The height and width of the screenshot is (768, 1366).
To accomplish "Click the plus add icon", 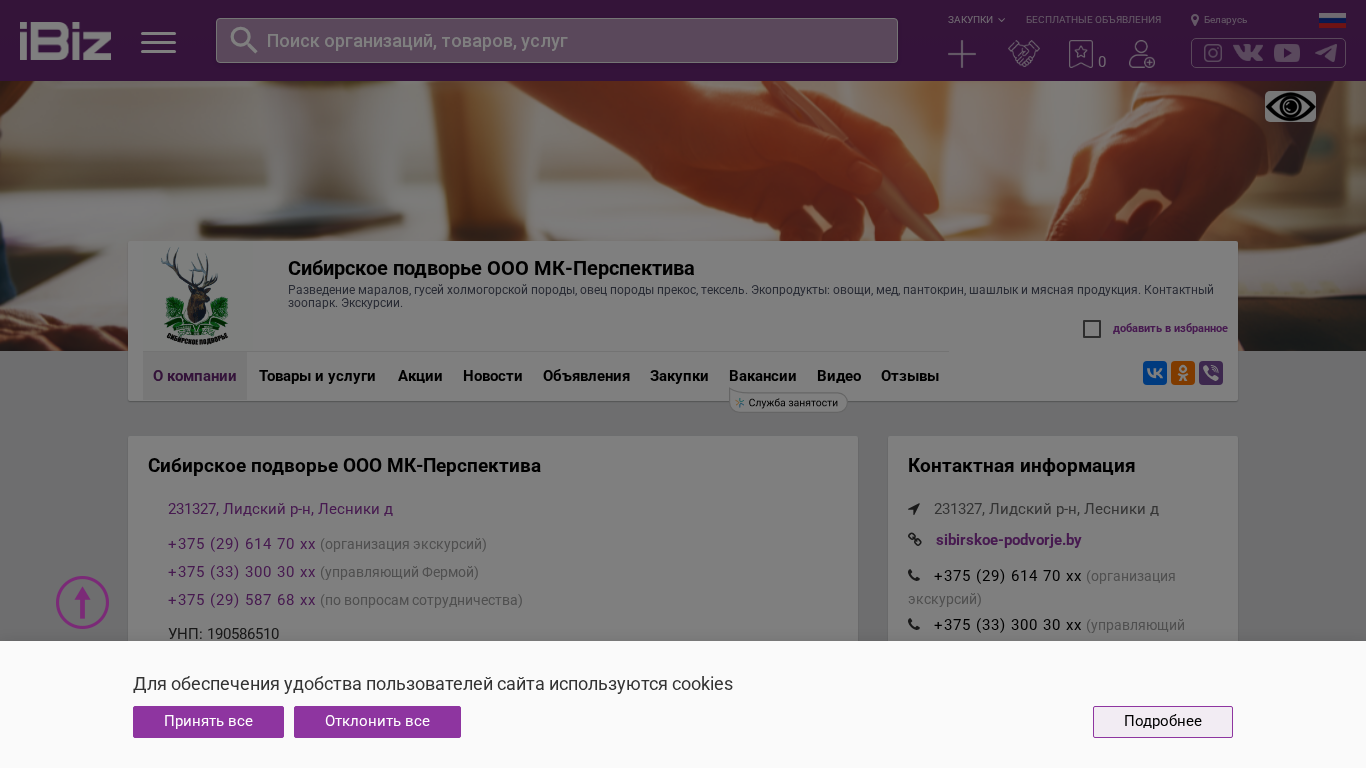I will pyautogui.click(x=962, y=54).
